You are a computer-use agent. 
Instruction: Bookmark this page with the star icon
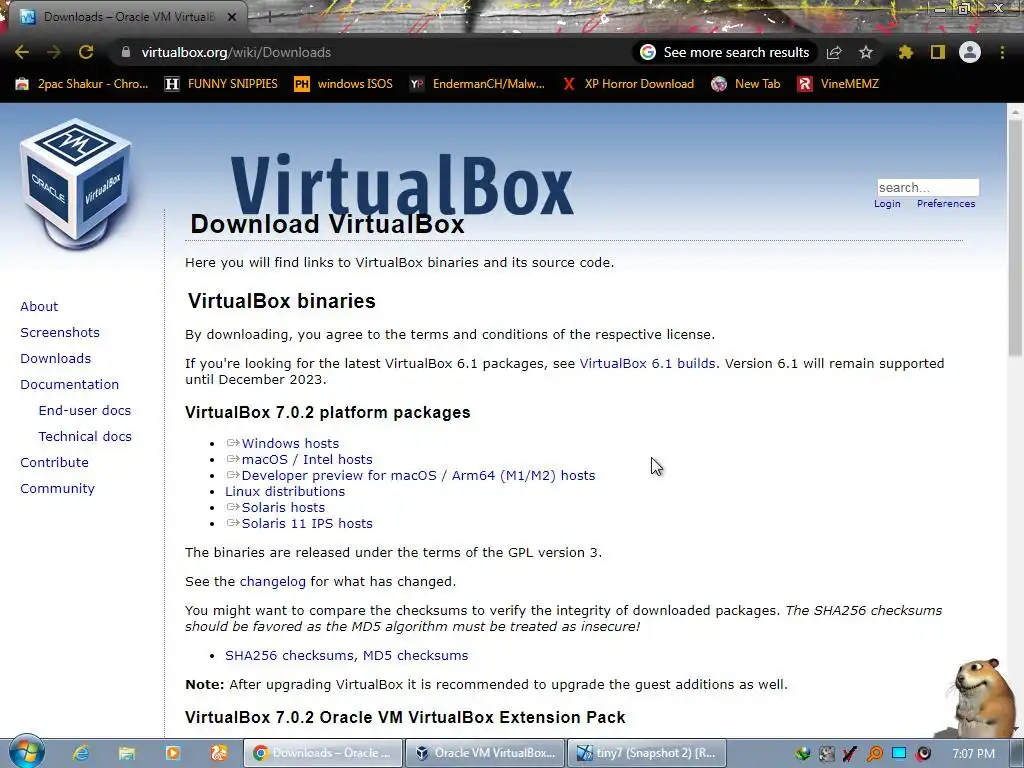tap(866, 52)
